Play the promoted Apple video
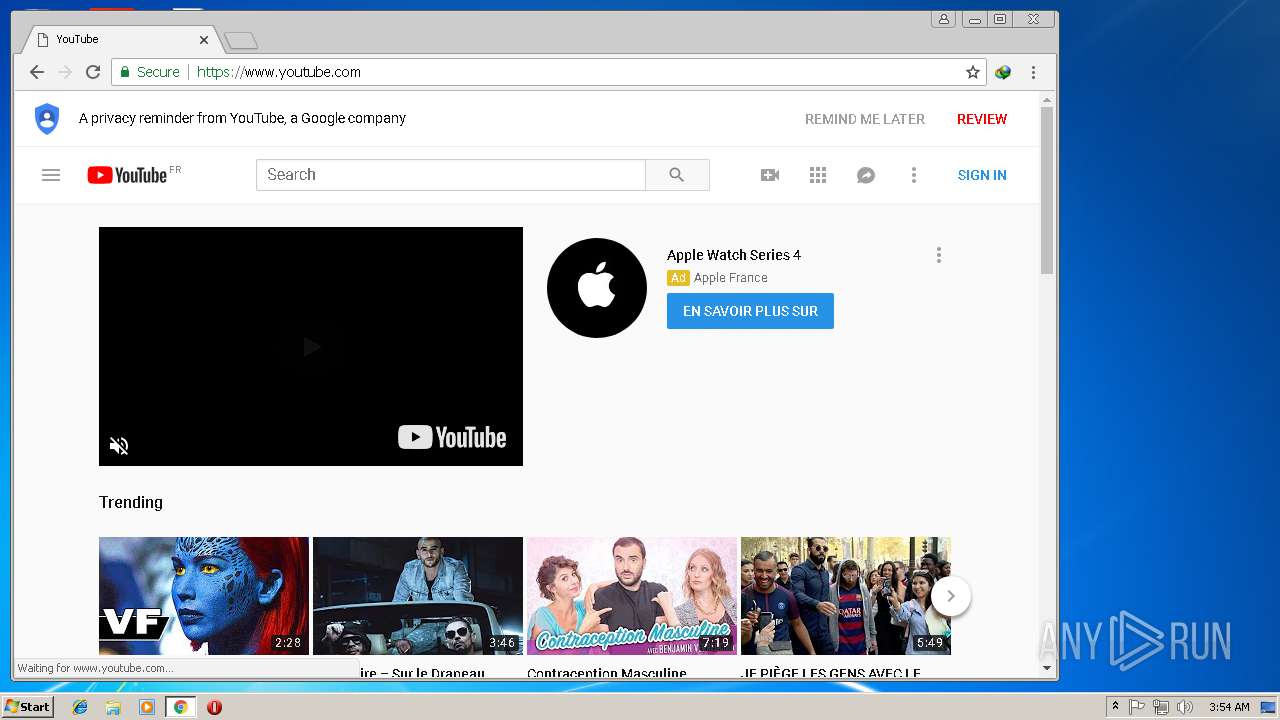Image resolution: width=1280 pixels, height=720 pixels. point(311,347)
